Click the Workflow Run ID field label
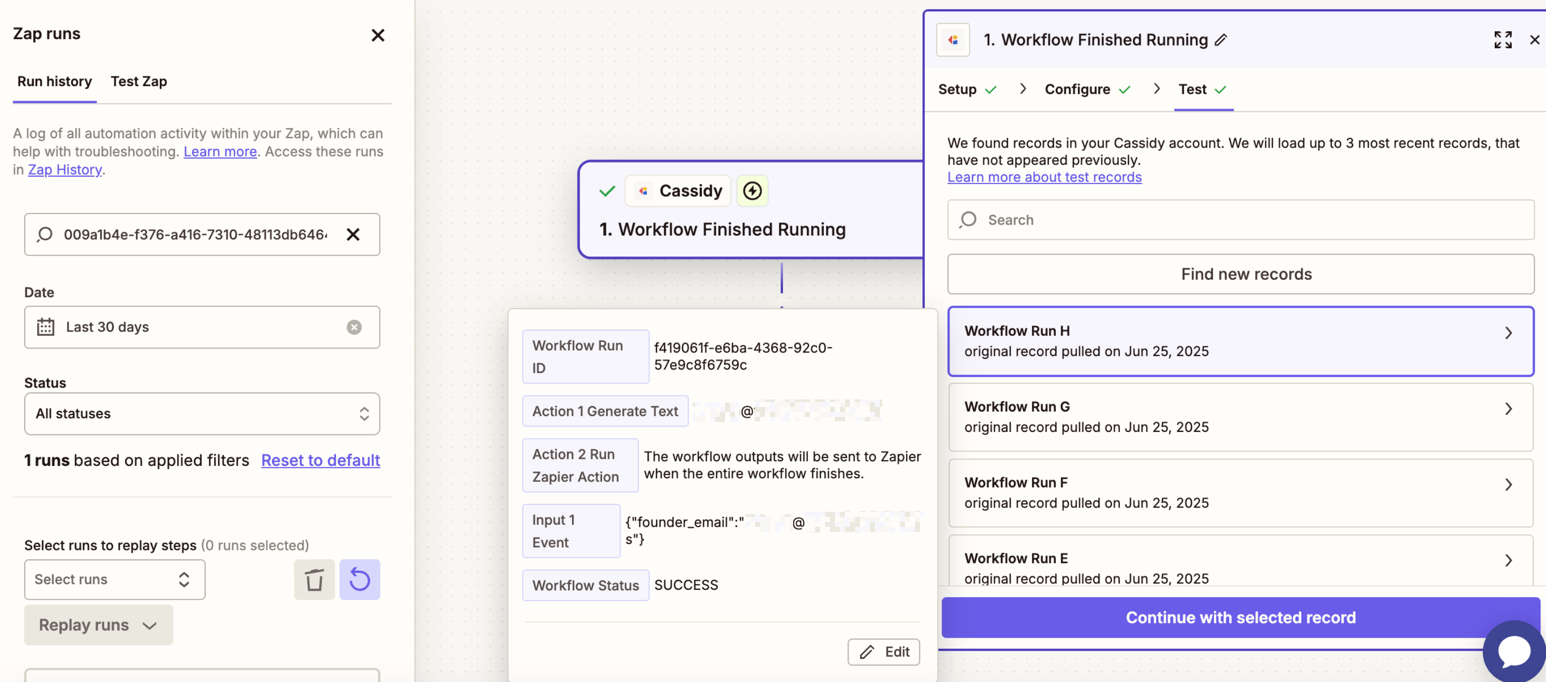This screenshot has width=1546, height=682. (x=586, y=357)
